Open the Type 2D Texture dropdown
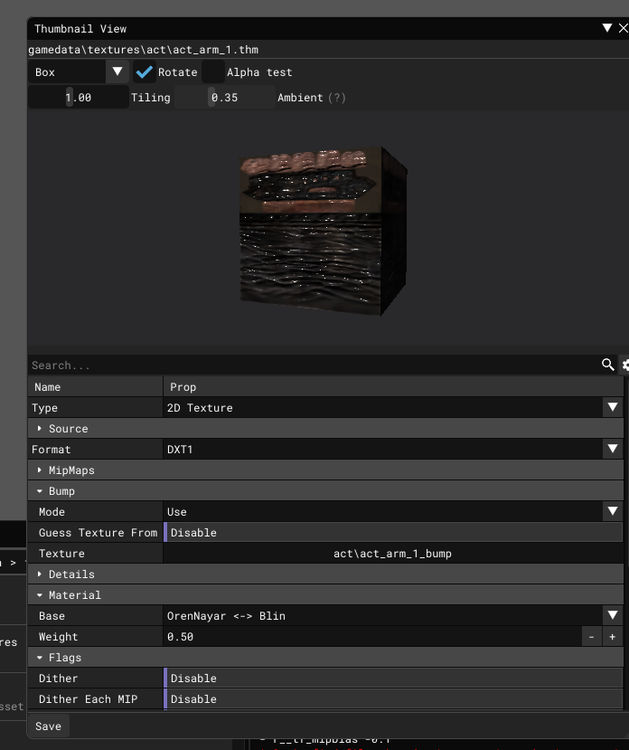 pos(393,408)
